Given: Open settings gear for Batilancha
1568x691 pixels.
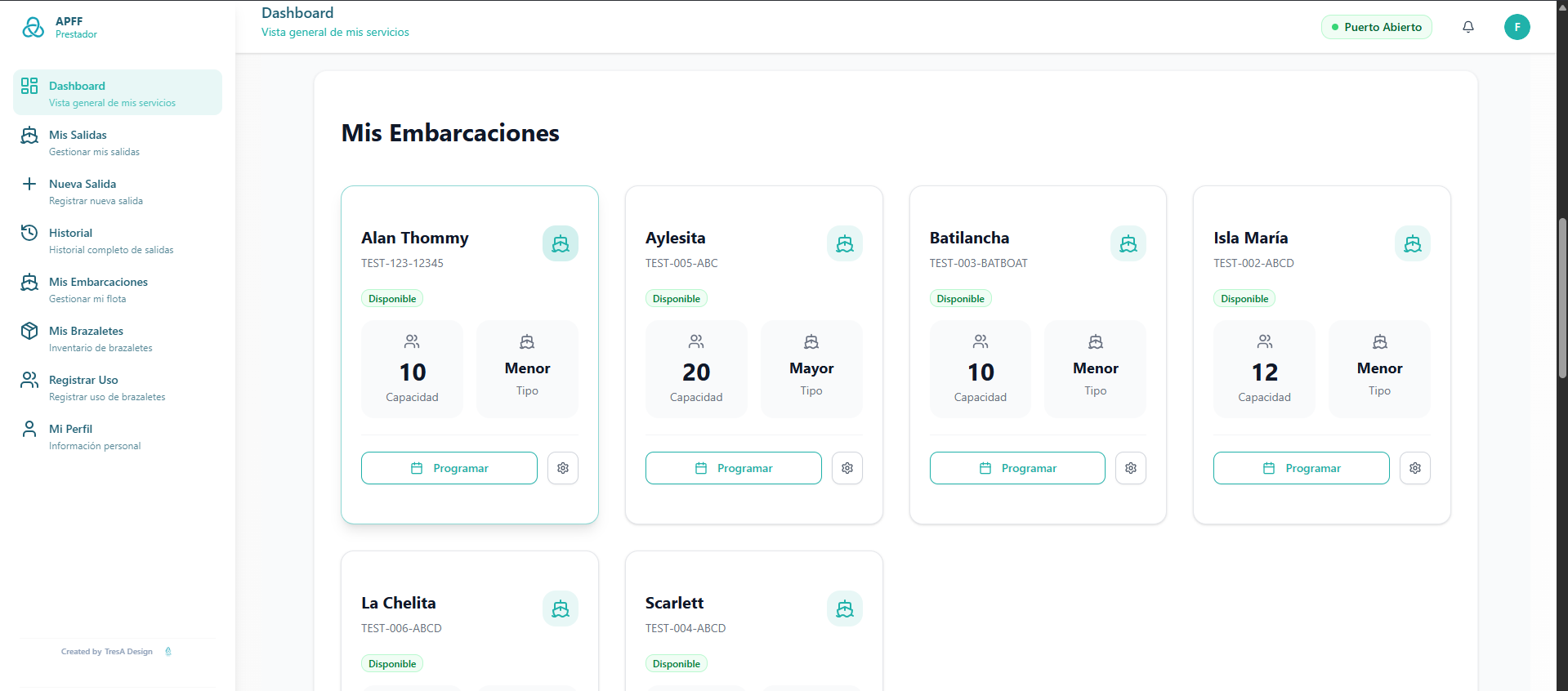Looking at the screenshot, I should (1131, 468).
